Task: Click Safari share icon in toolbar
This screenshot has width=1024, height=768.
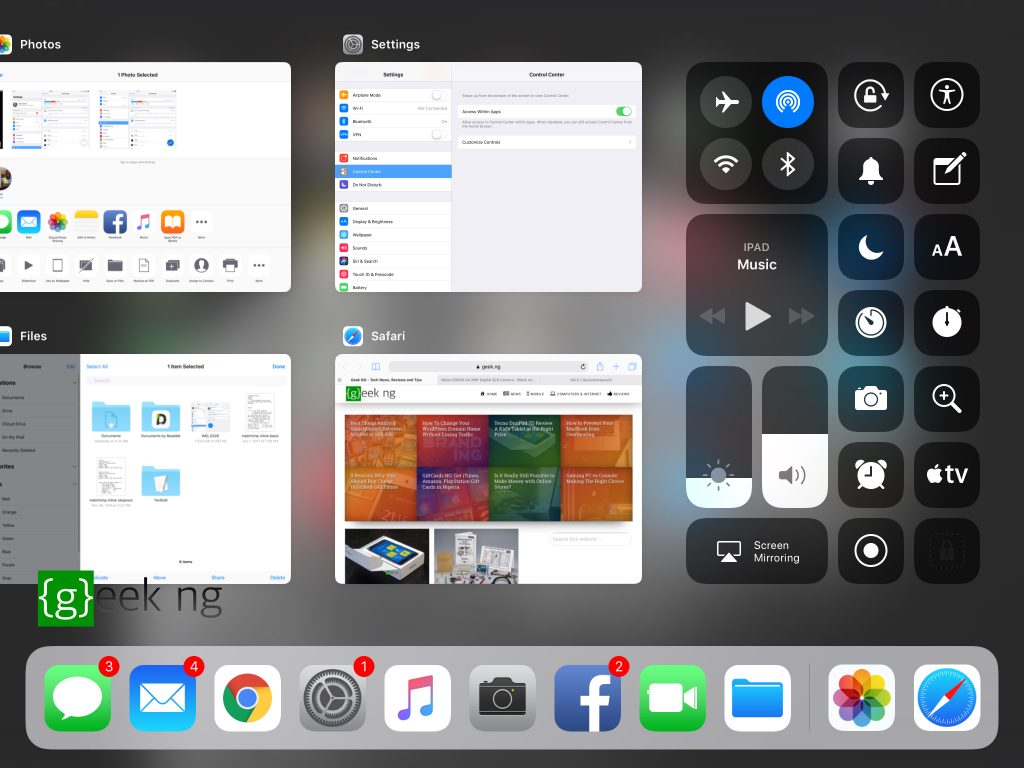Action: pyautogui.click(x=600, y=366)
